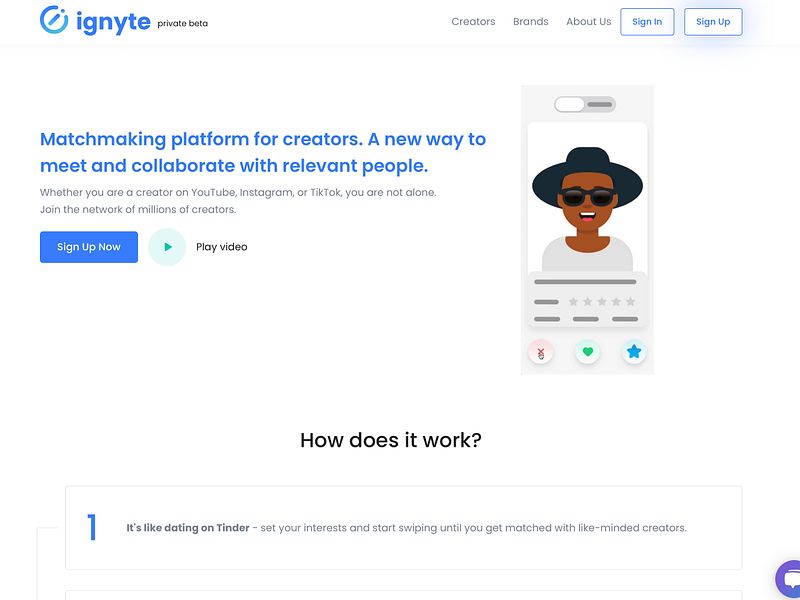Play the intro video via play icon

tap(167, 247)
